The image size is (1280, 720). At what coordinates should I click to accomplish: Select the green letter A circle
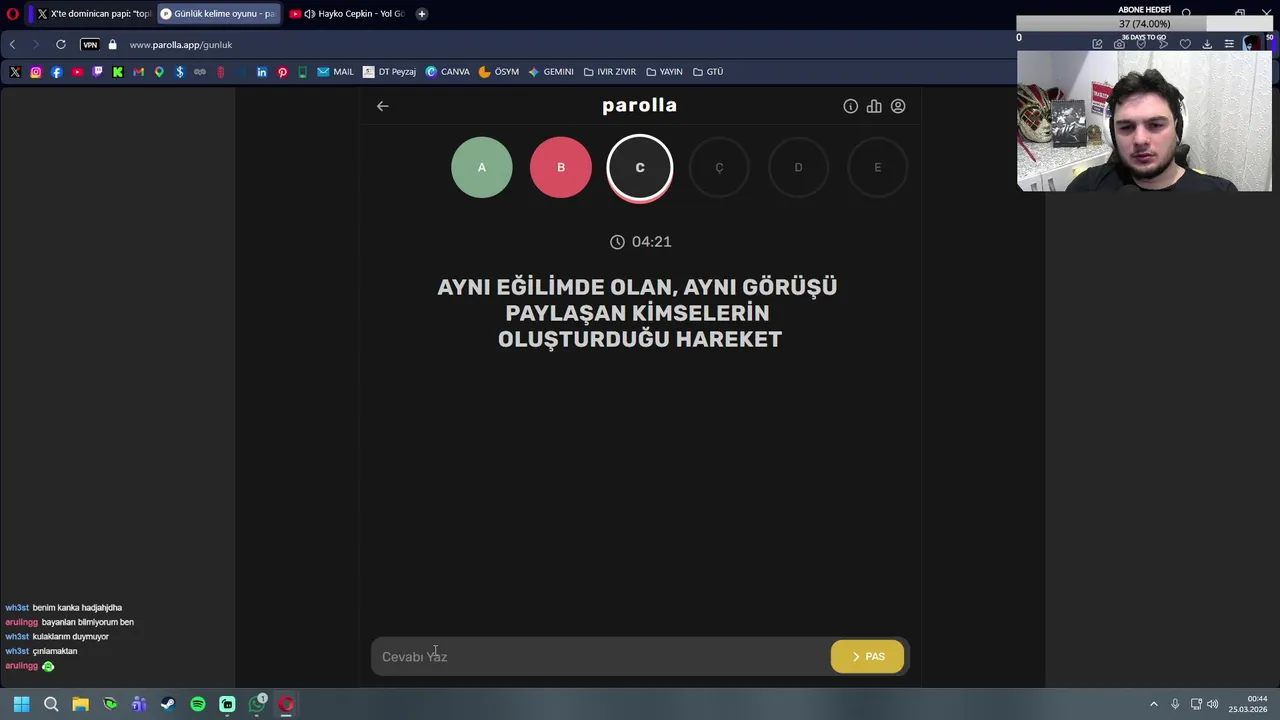(482, 167)
